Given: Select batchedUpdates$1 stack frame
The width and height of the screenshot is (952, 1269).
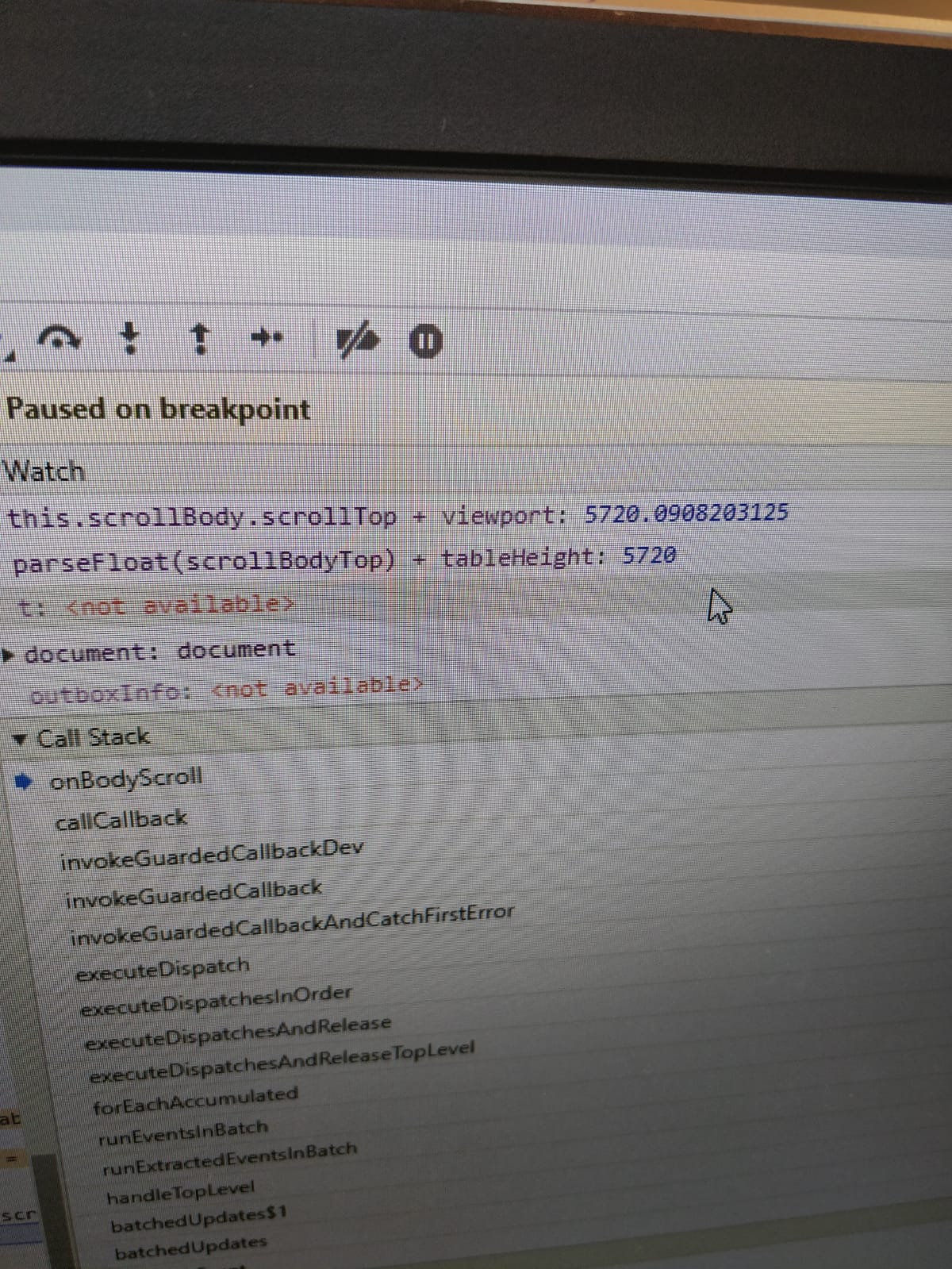Looking at the screenshot, I should click(199, 1220).
